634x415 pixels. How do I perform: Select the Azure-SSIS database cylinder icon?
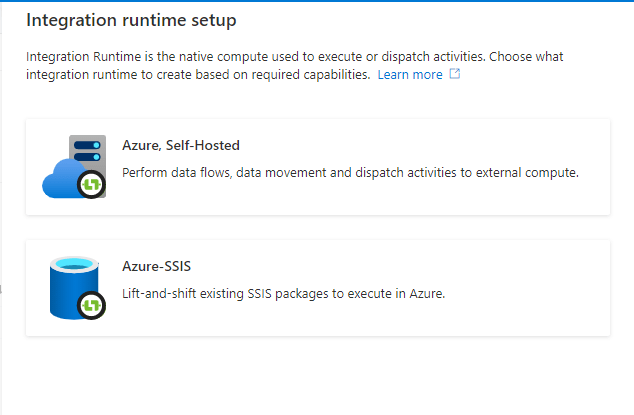(x=76, y=288)
